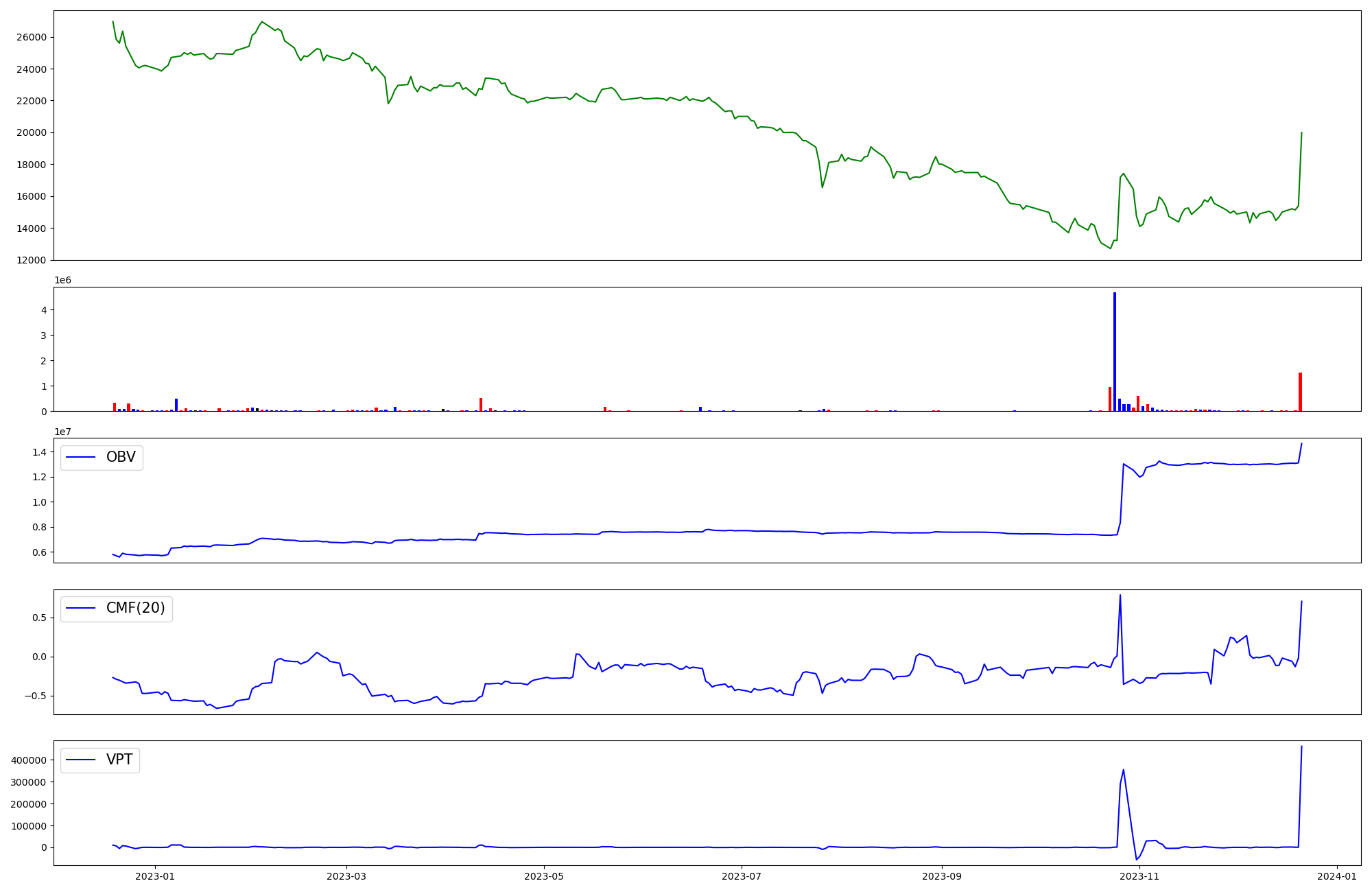Viewport: 1372px width, 892px height.
Task: Click the 2023-05 x-axis date label
Action: [544, 876]
